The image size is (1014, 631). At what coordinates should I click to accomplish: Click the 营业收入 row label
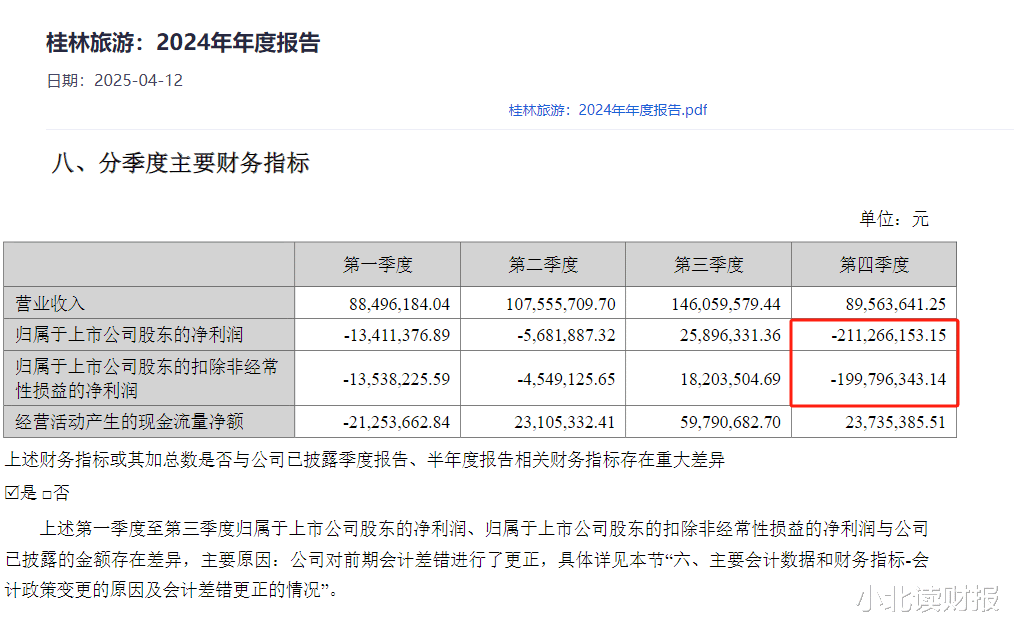point(50,303)
